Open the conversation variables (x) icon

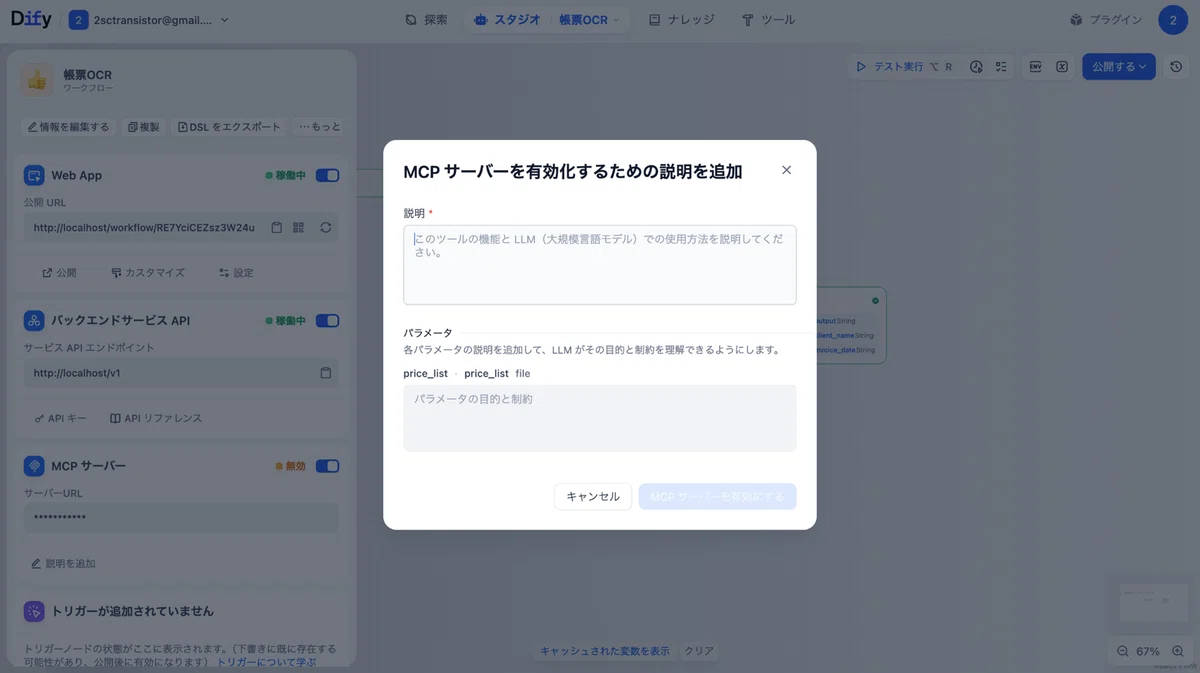pyautogui.click(x=1062, y=67)
